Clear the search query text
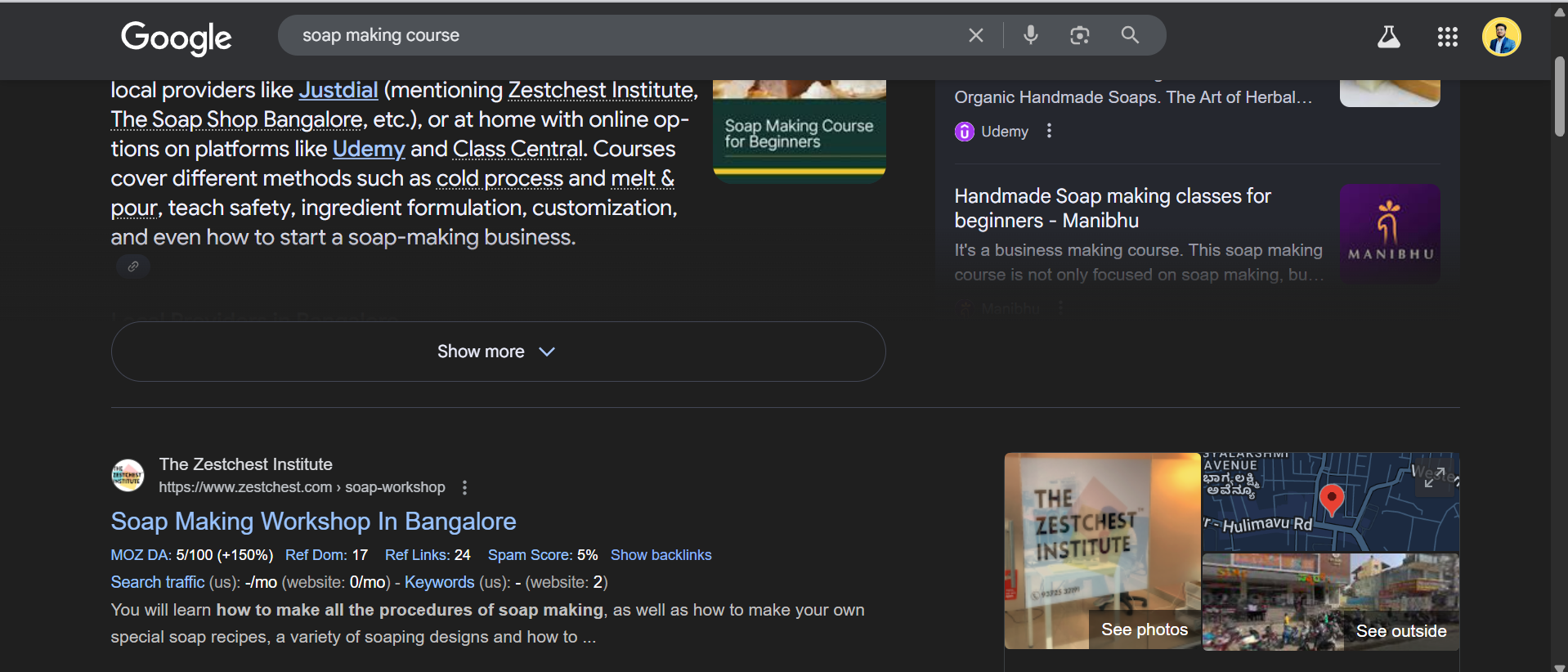Image resolution: width=1568 pixels, height=672 pixels. pos(975,35)
